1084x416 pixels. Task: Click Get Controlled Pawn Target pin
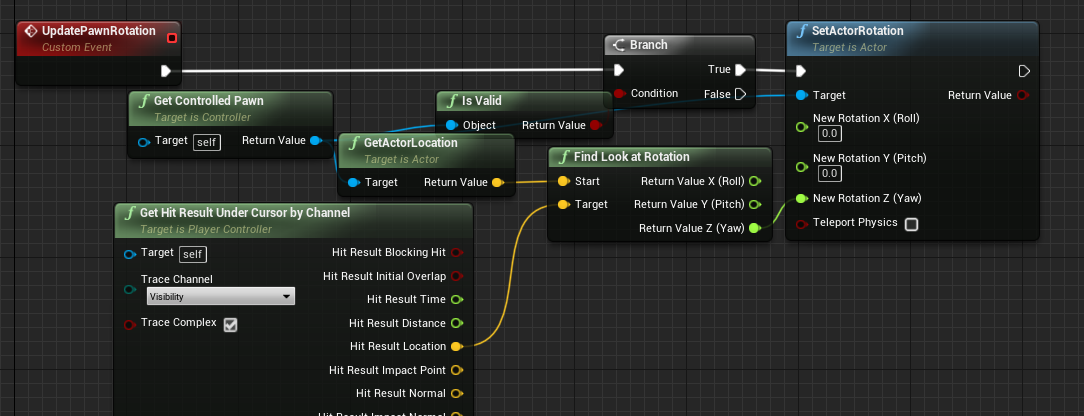[x=143, y=142]
